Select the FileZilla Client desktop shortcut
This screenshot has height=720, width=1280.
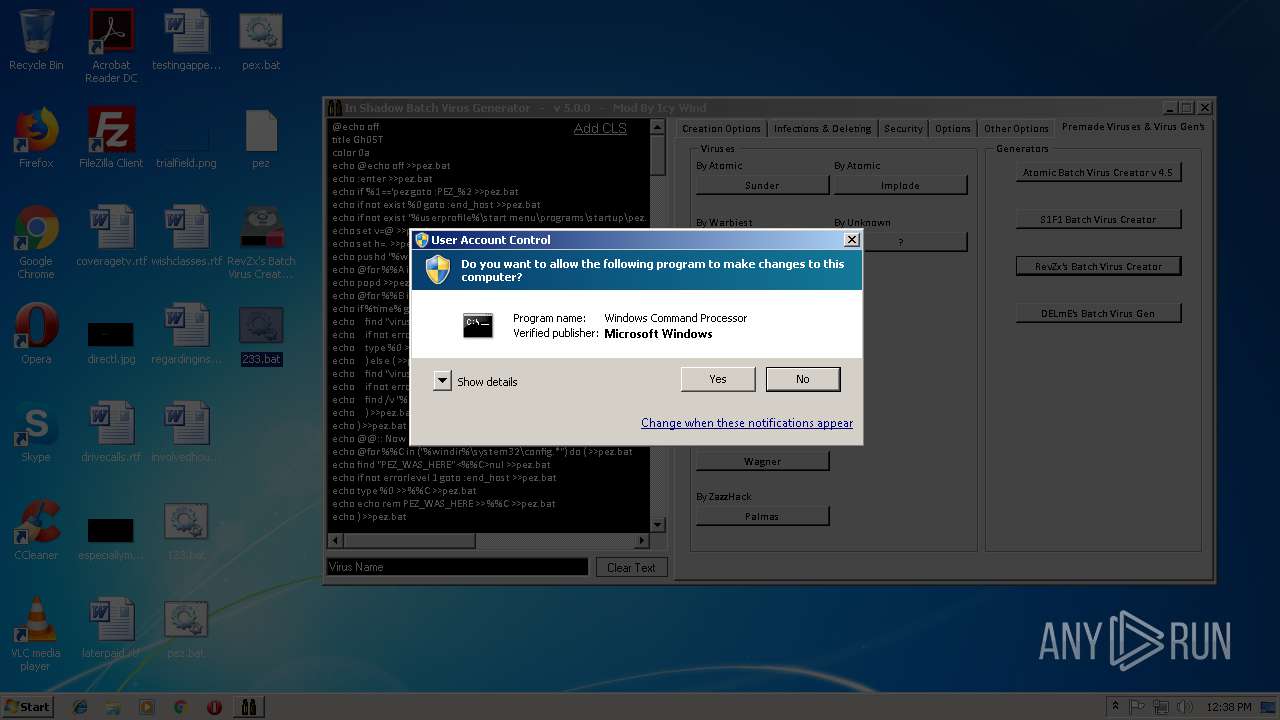[111, 138]
